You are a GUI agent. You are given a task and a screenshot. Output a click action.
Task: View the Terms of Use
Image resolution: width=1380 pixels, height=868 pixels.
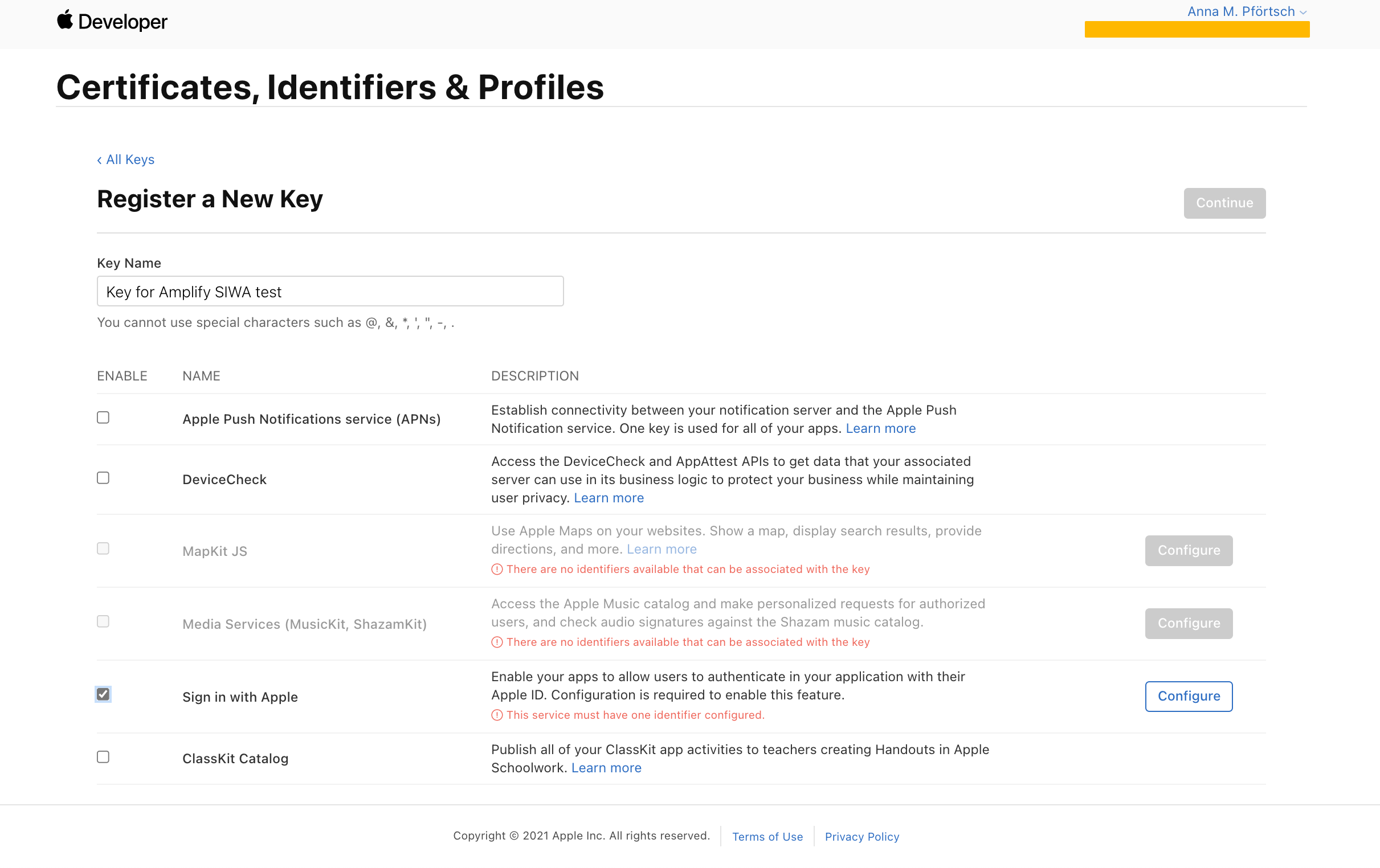click(767, 836)
